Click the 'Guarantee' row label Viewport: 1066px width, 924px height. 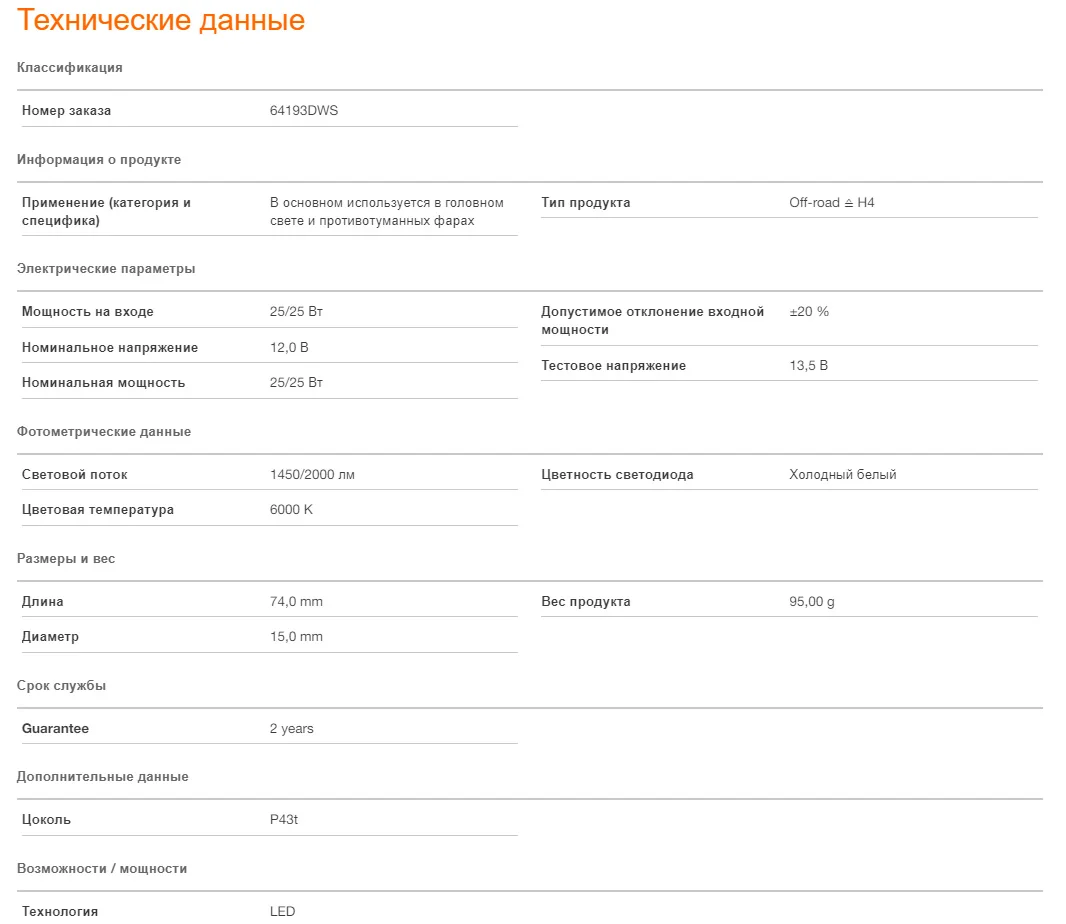point(55,728)
